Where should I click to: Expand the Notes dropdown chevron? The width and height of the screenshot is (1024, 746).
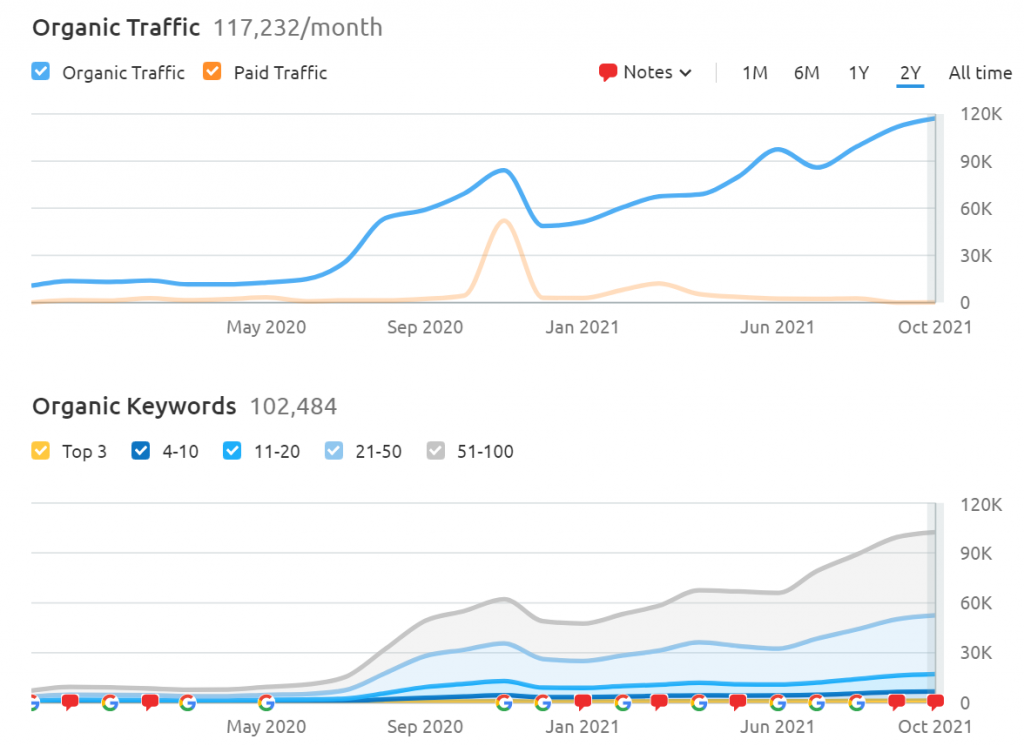(x=685, y=73)
